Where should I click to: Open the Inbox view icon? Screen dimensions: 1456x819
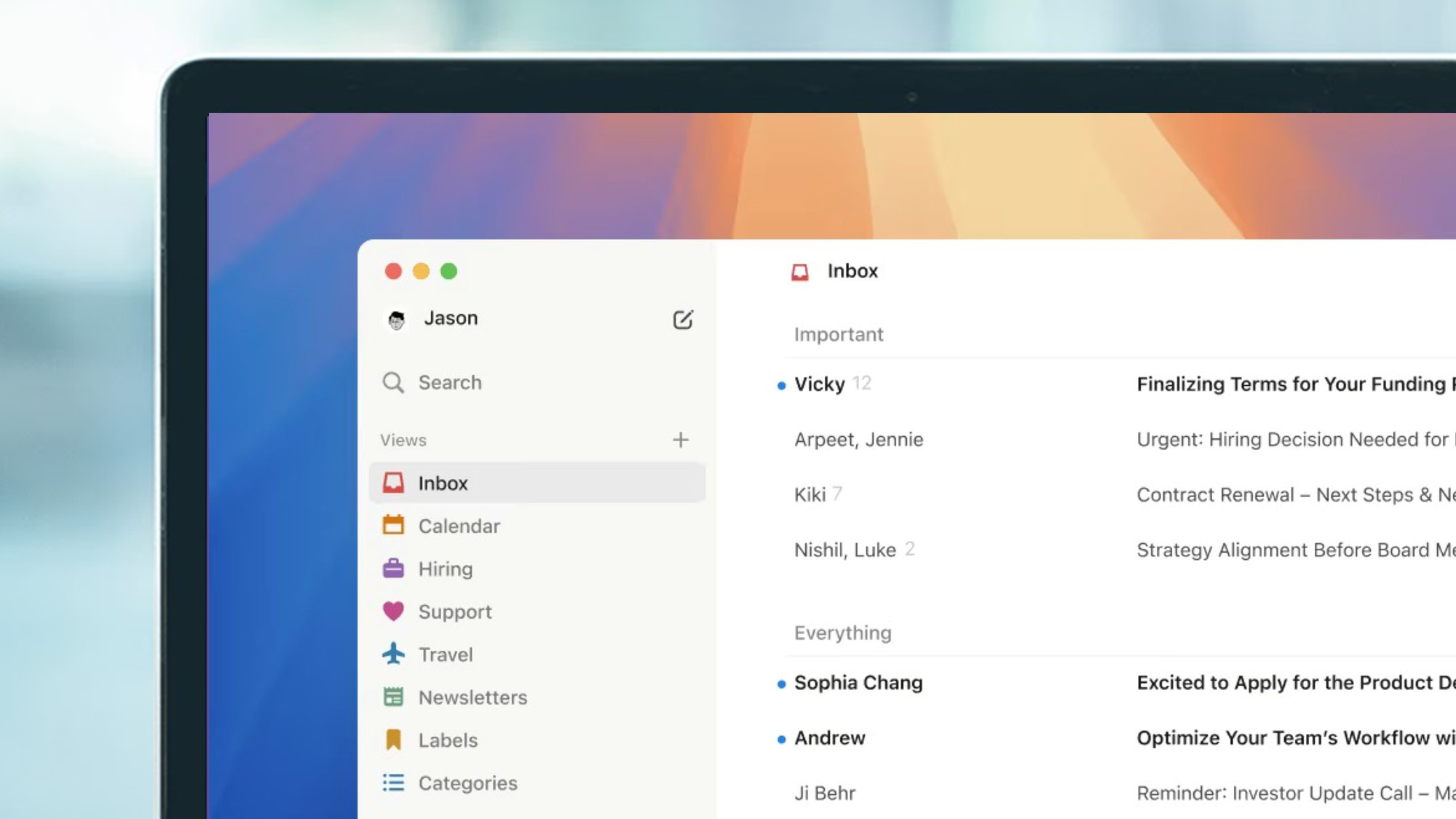click(393, 483)
